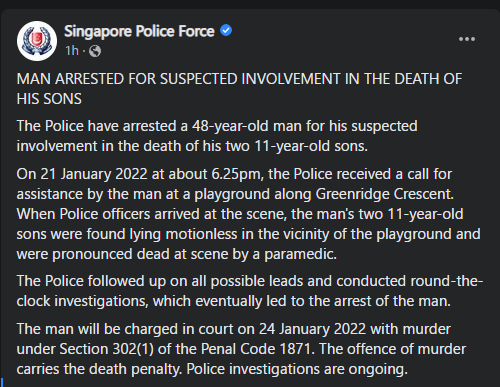This screenshot has height=387, width=500.
Task: Click the line ending 11-year-old sons
Action: pyautogui.click(x=192, y=146)
